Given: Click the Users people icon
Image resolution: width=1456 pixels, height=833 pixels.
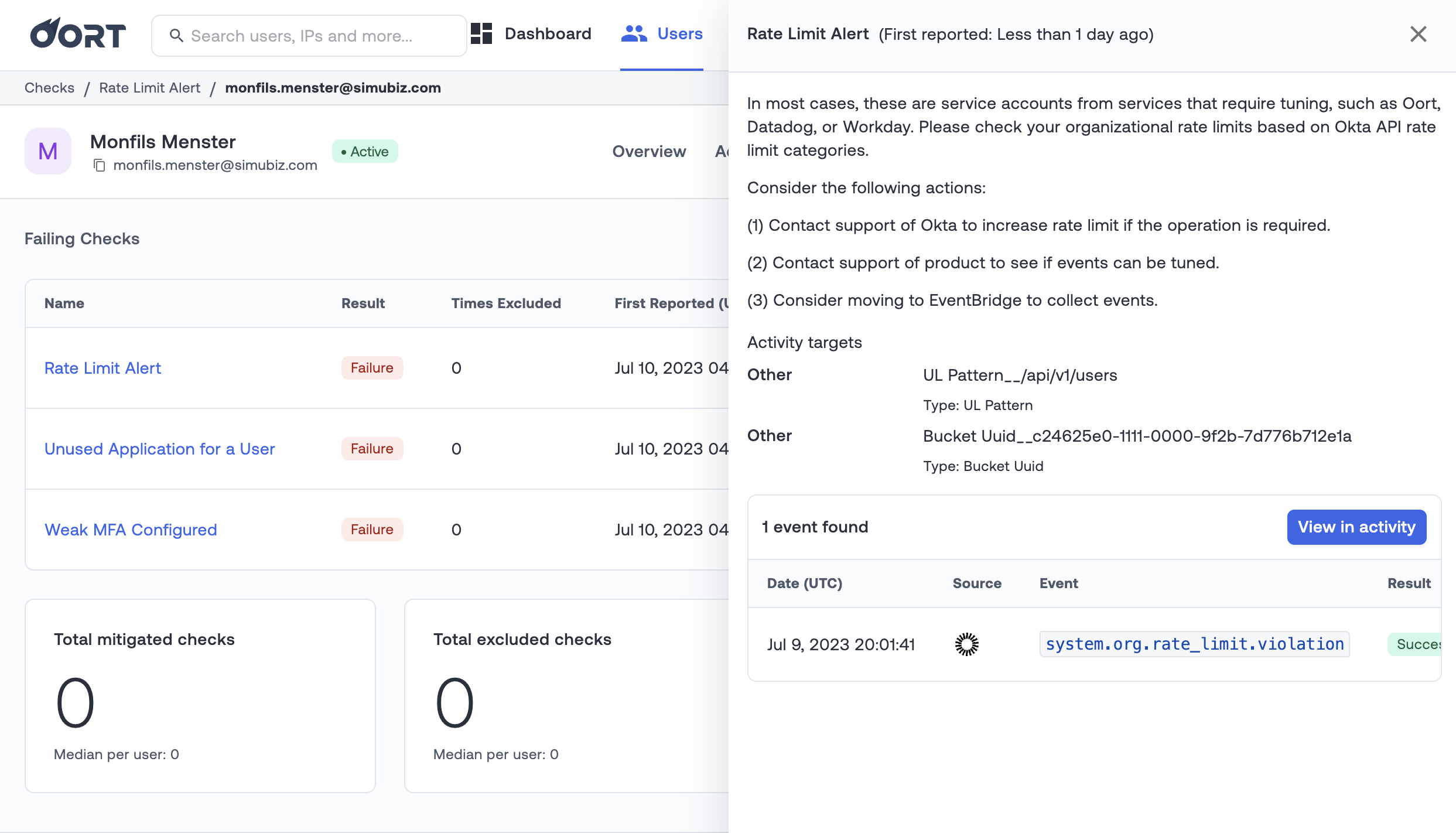Looking at the screenshot, I should click(634, 34).
